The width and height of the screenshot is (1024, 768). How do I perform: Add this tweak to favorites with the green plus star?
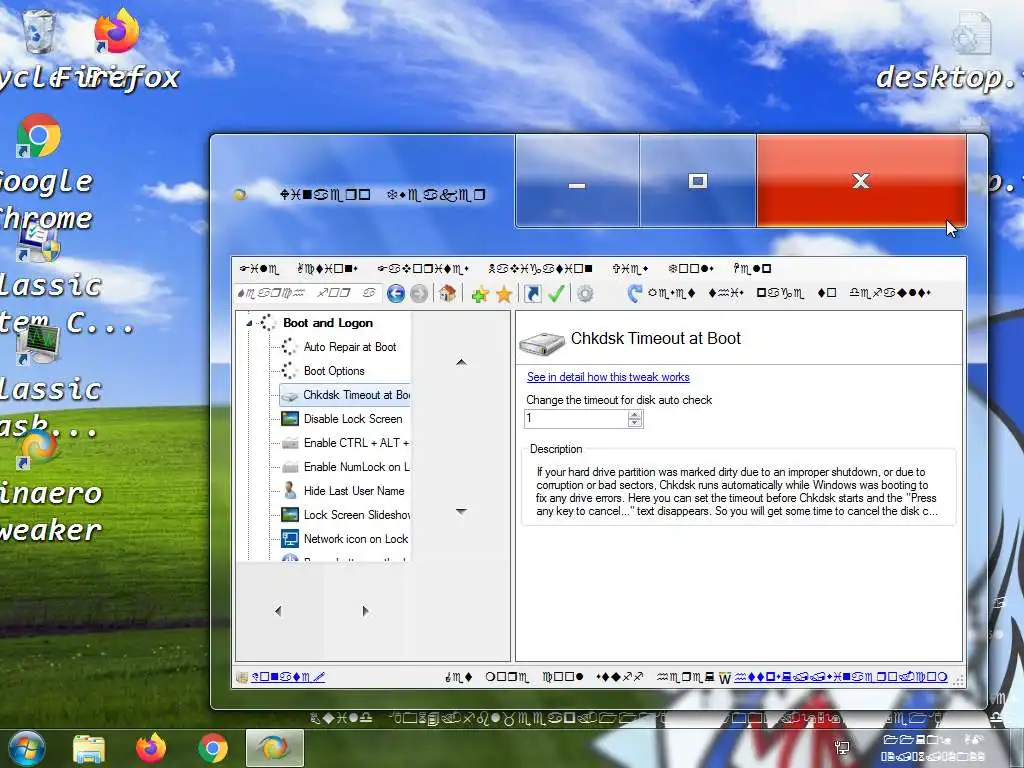click(480, 295)
